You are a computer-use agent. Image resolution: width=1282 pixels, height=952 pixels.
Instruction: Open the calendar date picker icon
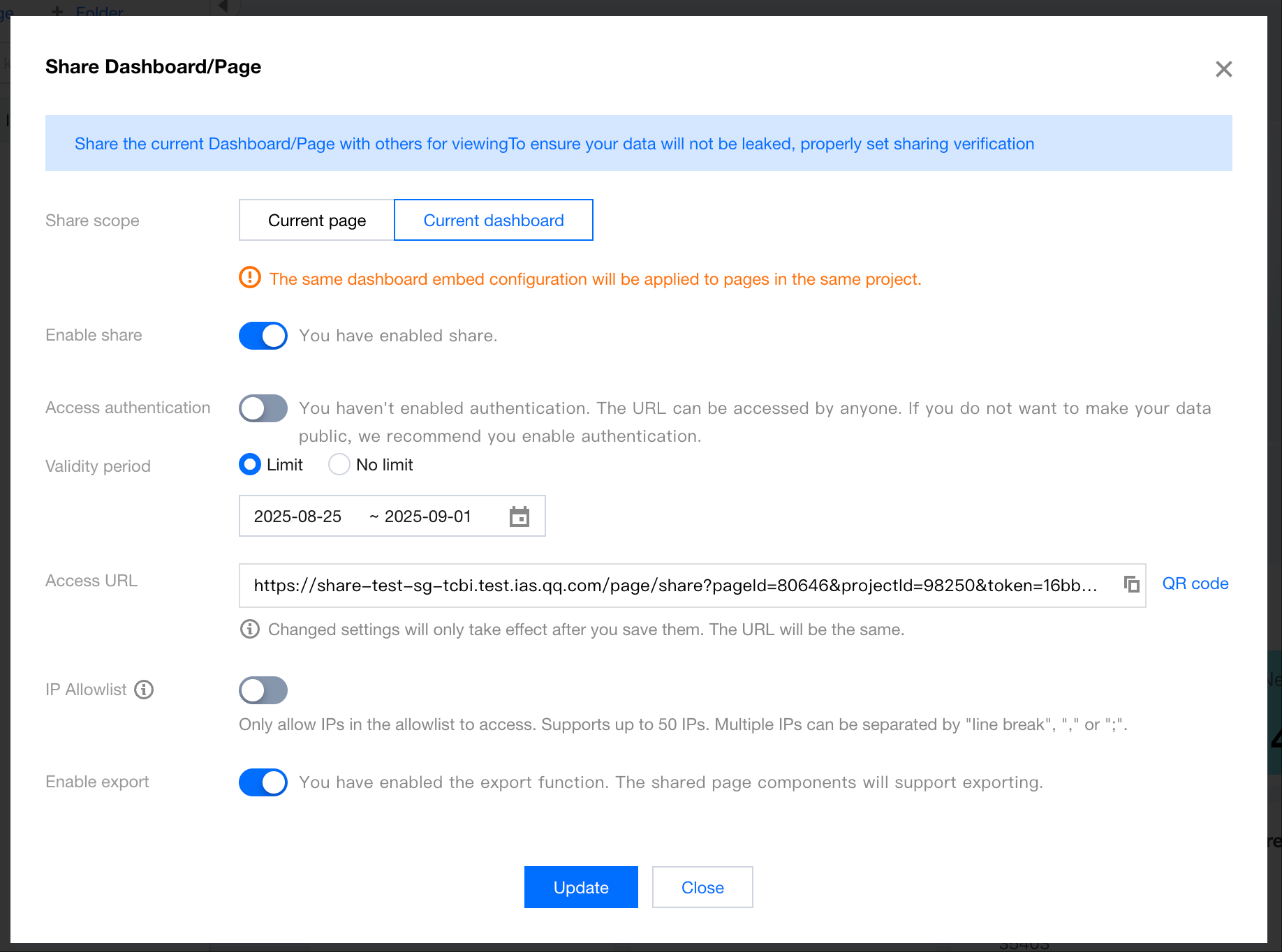[520, 516]
